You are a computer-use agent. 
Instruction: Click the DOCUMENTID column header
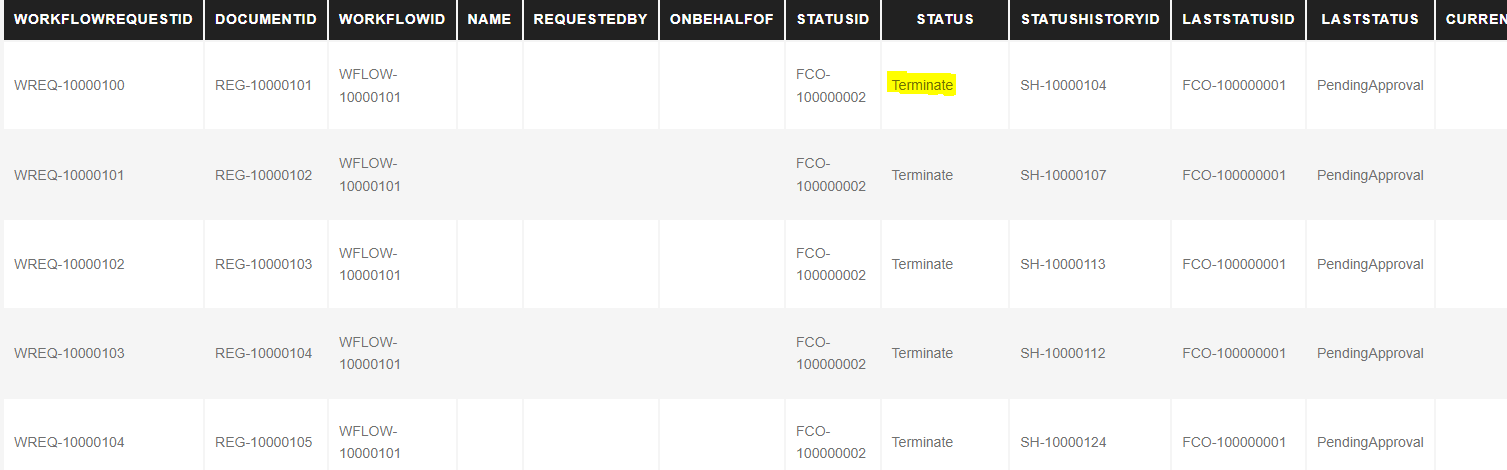266,20
